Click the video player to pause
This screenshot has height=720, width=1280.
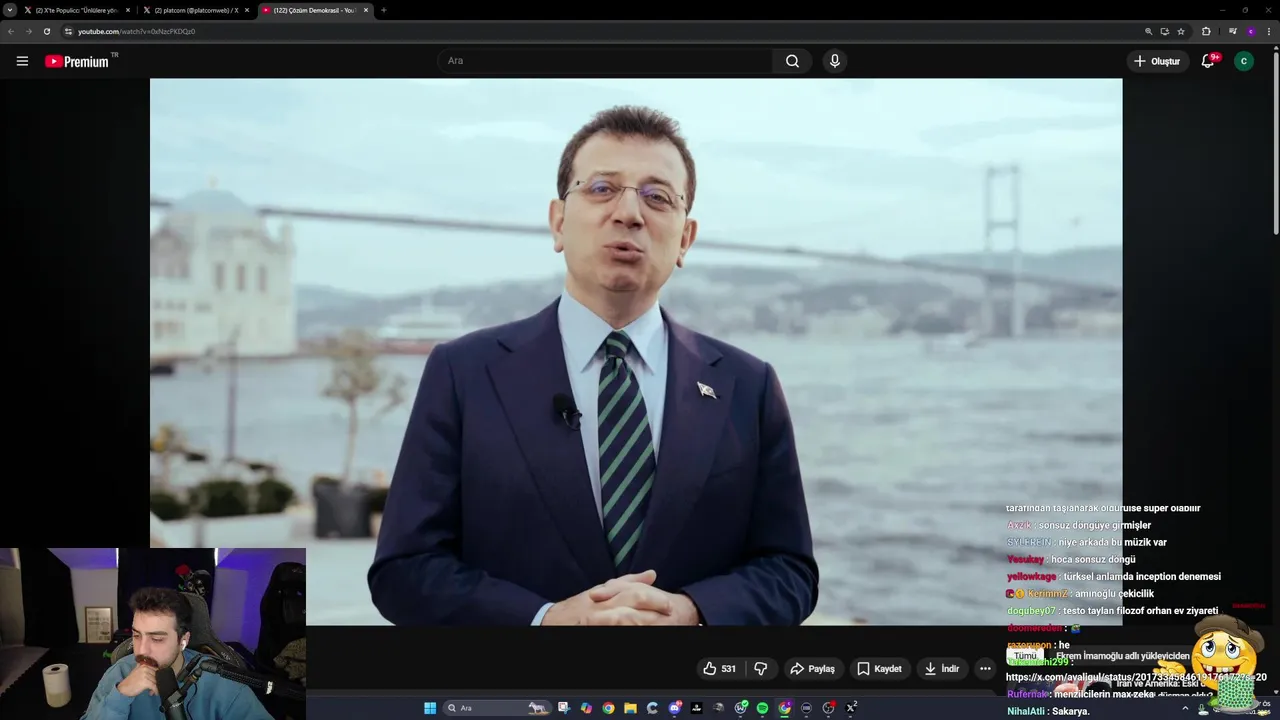point(636,352)
